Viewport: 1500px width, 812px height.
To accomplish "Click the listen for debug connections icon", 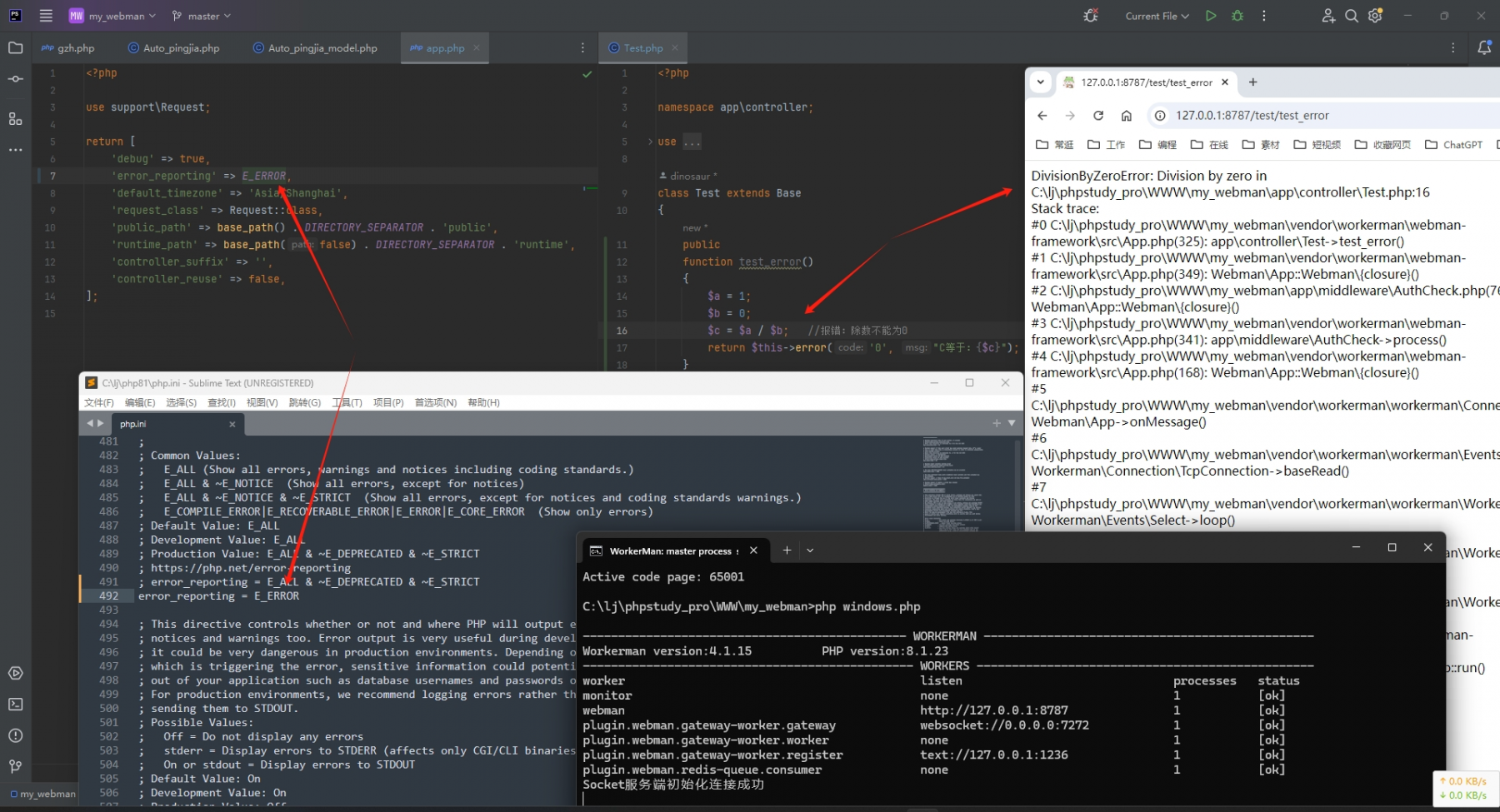I will coord(1091,16).
